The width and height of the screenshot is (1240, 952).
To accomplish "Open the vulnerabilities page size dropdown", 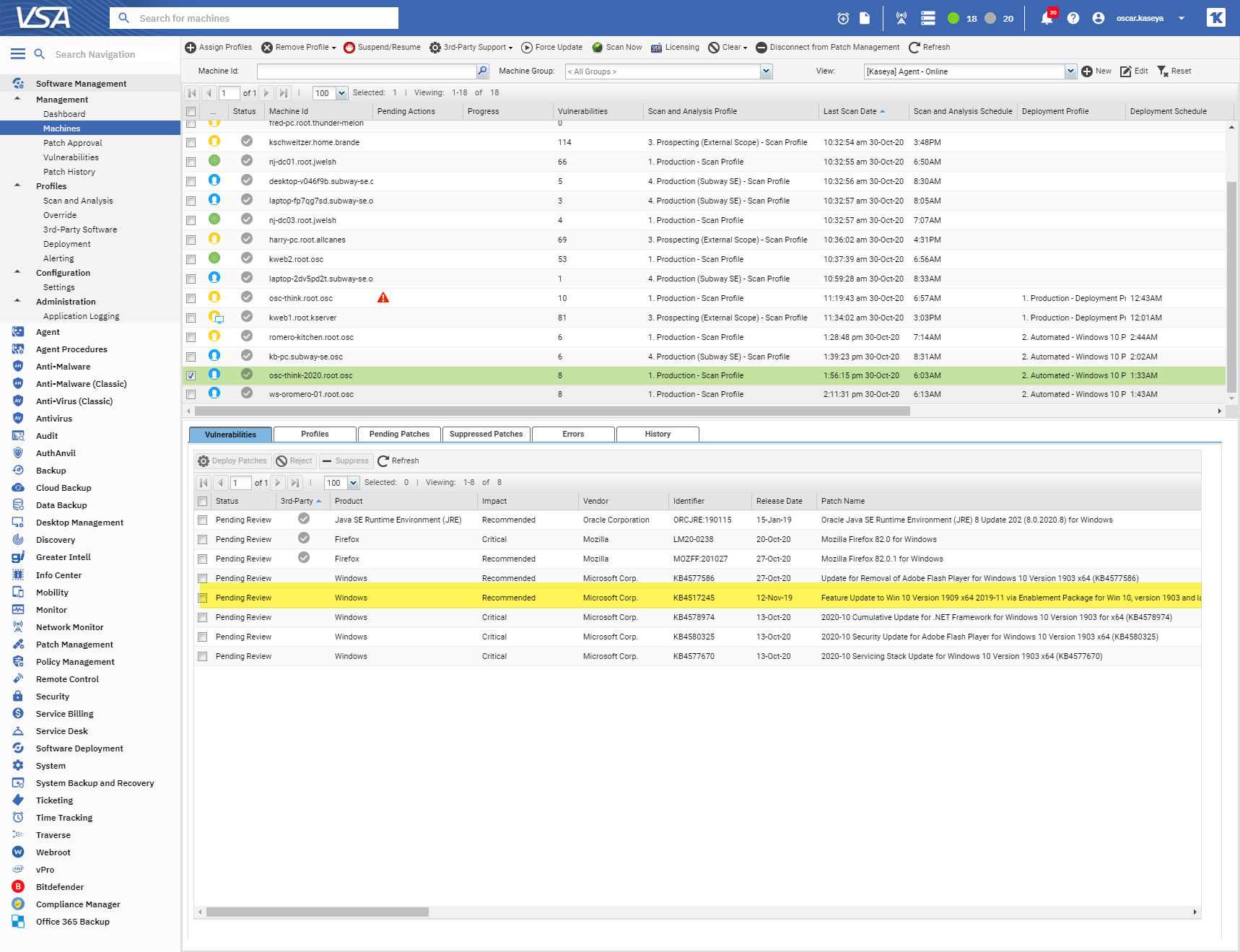I will [x=354, y=483].
